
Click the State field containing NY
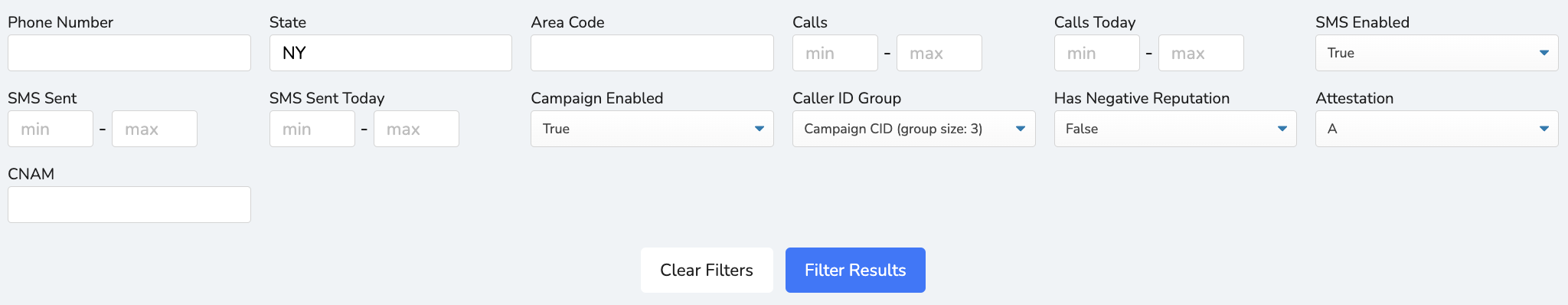tap(390, 53)
